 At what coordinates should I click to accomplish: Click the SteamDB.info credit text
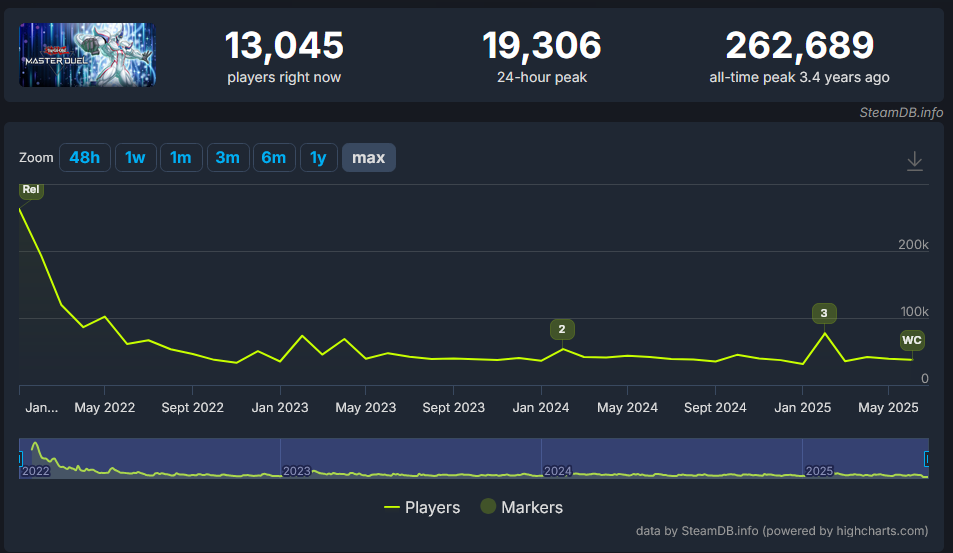pos(901,112)
